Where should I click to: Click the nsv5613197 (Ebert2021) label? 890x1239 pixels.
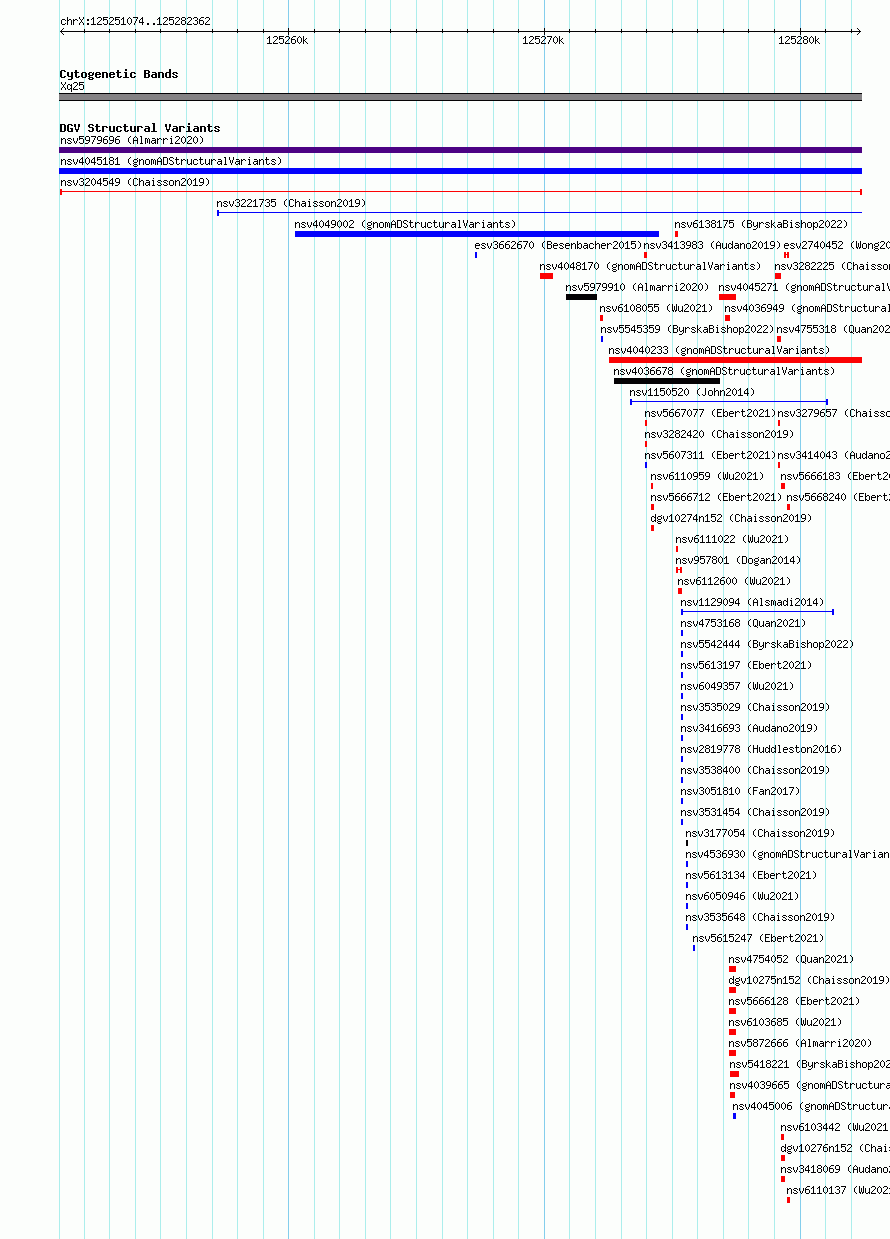(747, 665)
